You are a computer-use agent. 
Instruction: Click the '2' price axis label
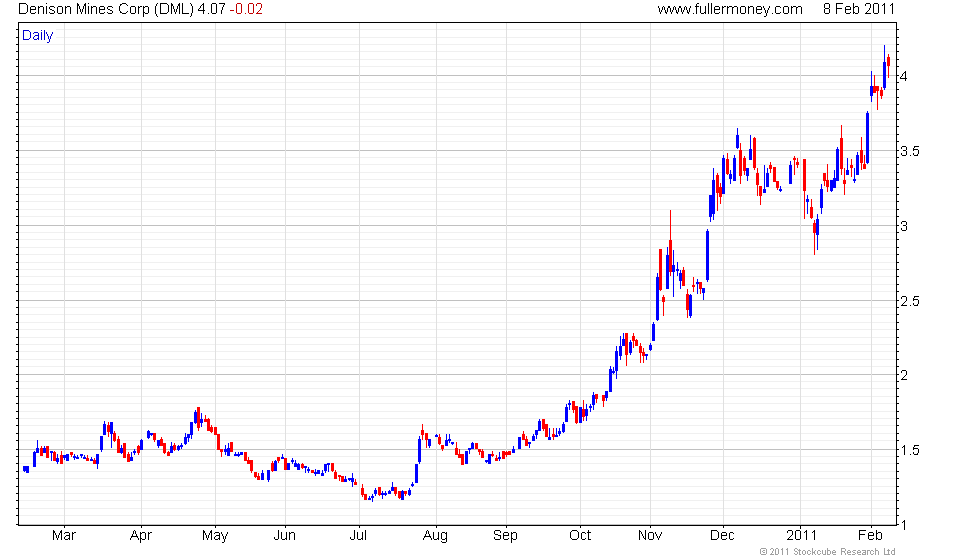[903, 376]
